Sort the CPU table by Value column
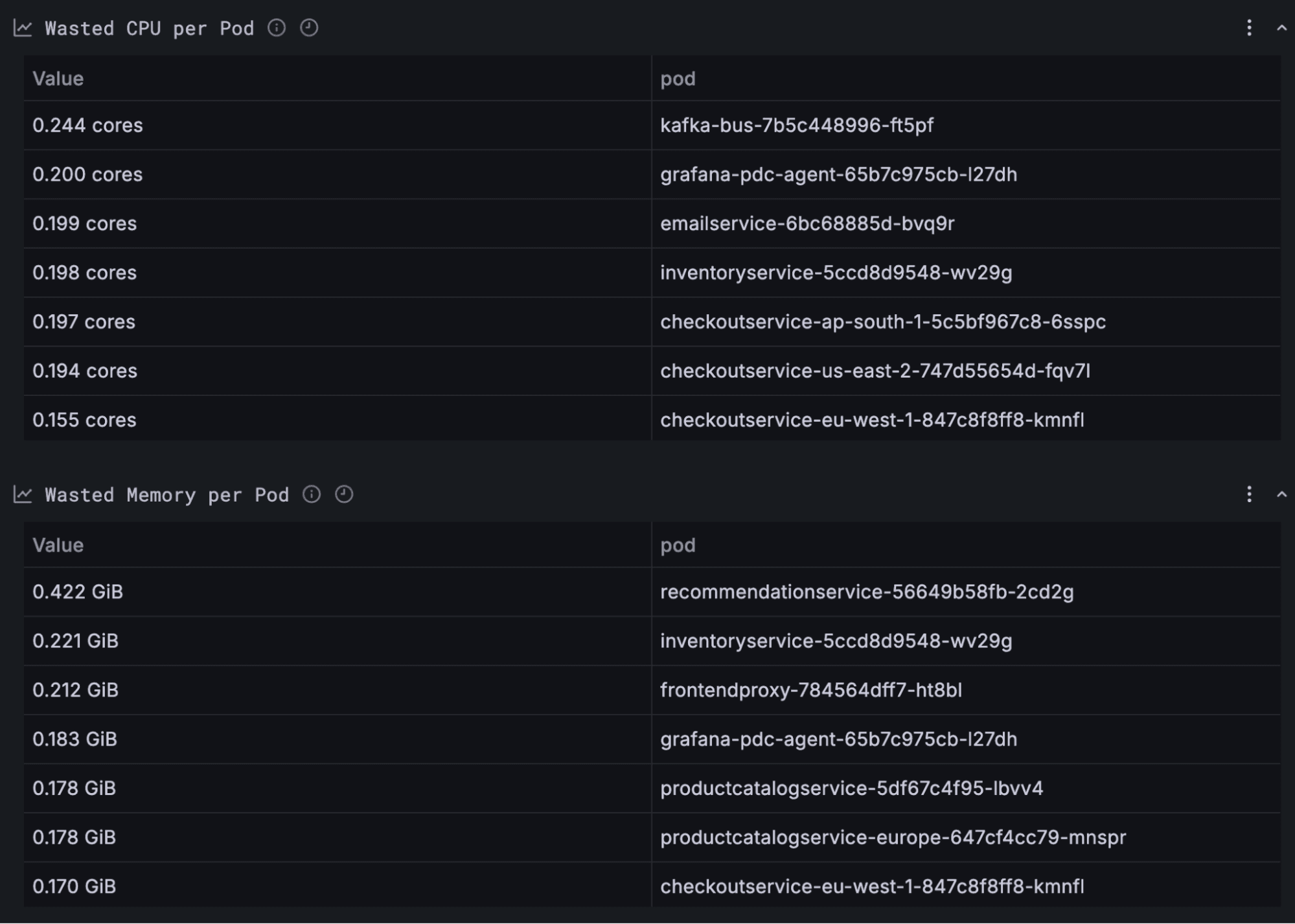1295x924 pixels. pos(58,78)
